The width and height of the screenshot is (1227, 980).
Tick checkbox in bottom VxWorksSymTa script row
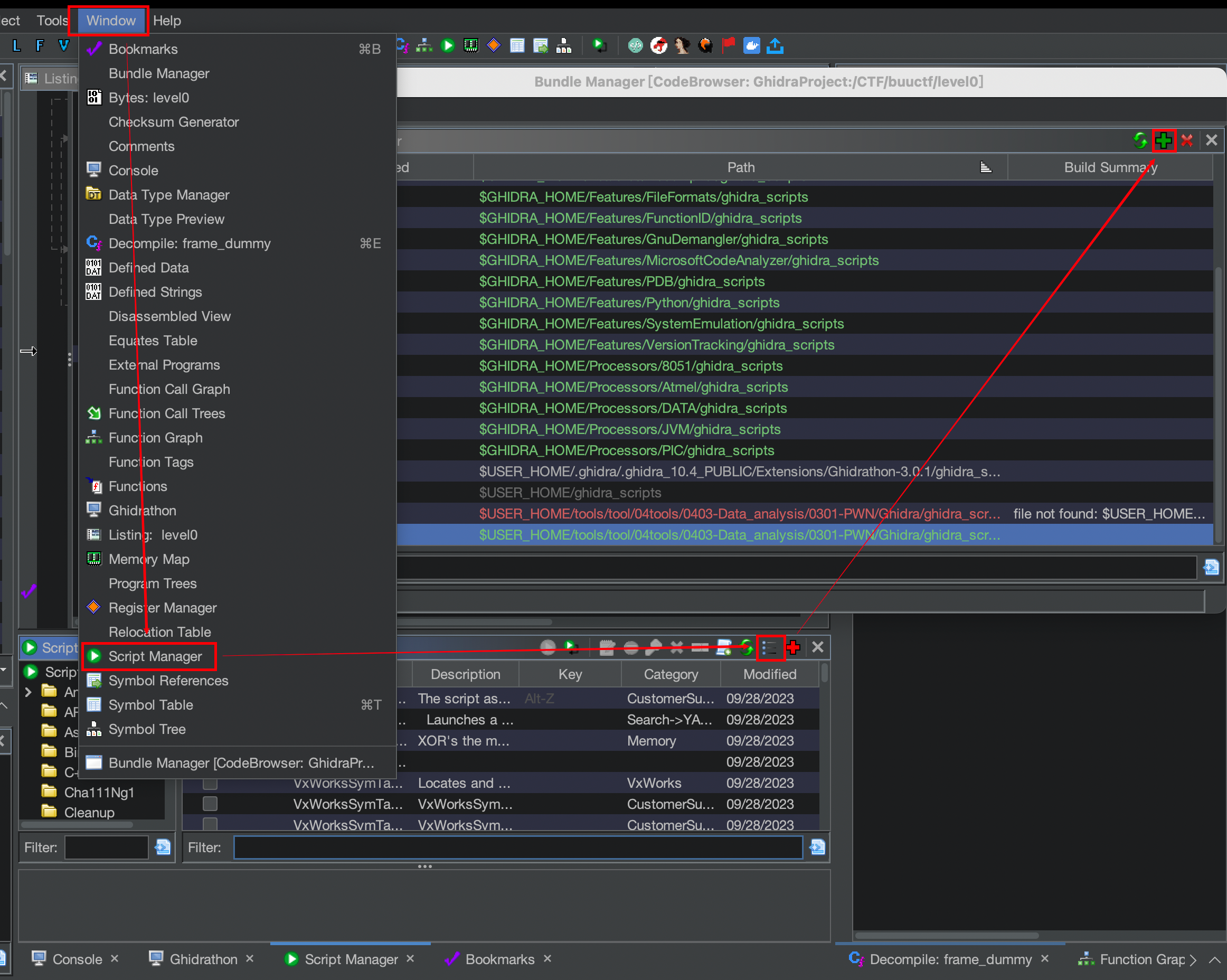[x=210, y=824]
